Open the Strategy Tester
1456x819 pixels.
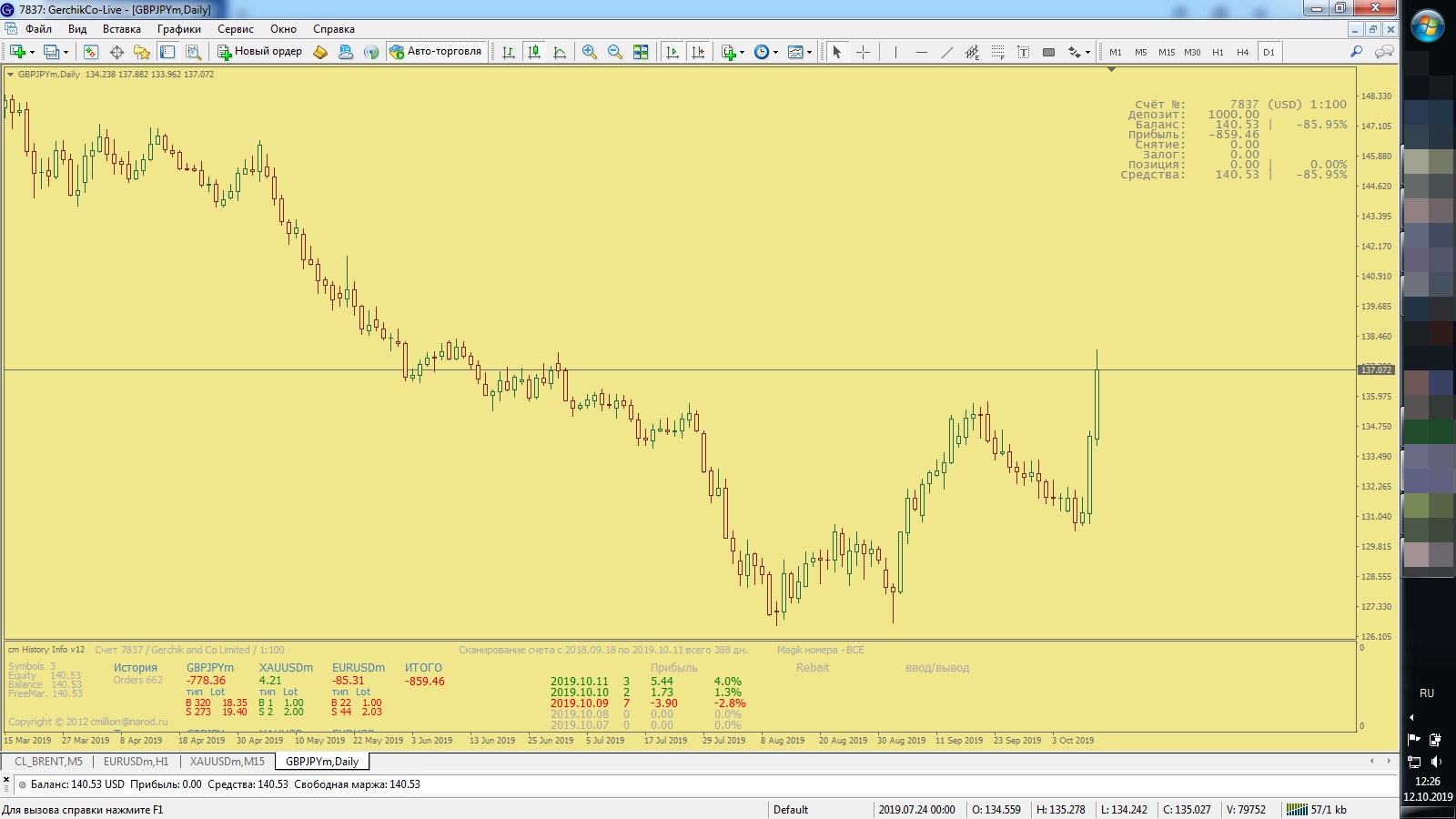tap(193, 52)
